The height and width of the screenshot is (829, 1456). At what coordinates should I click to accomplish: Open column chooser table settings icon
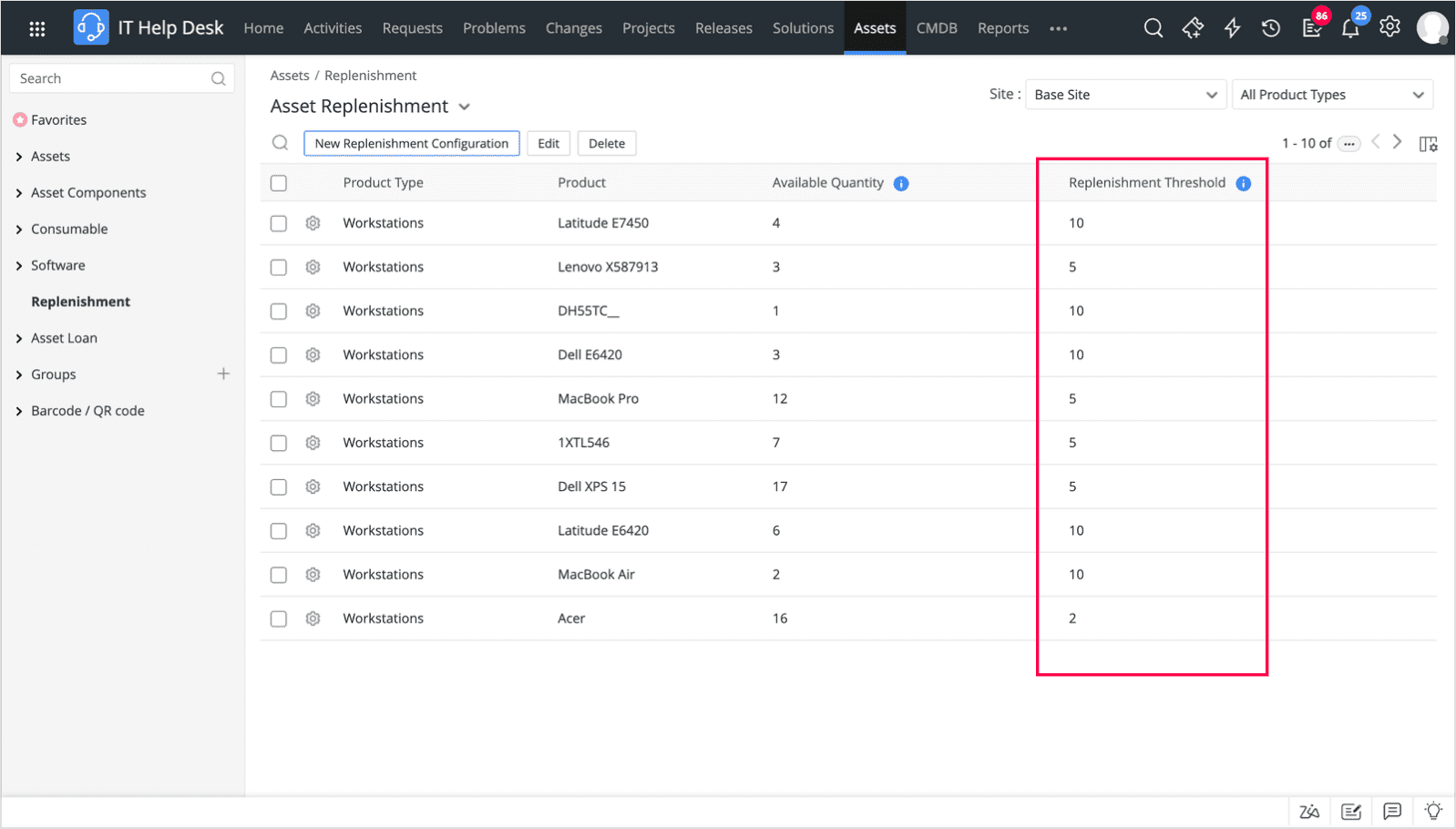[1428, 144]
